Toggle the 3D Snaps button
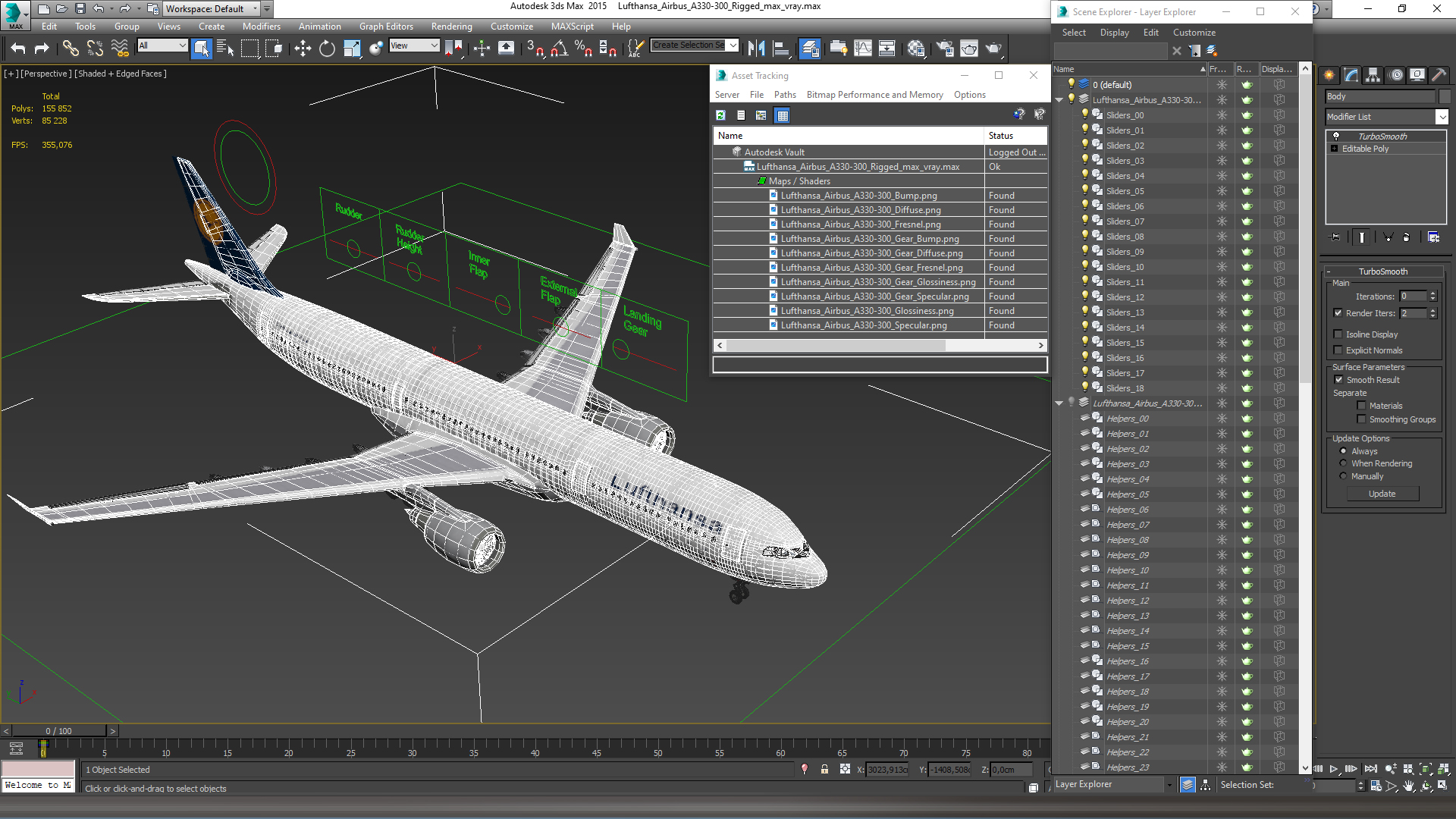 [x=535, y=49]
